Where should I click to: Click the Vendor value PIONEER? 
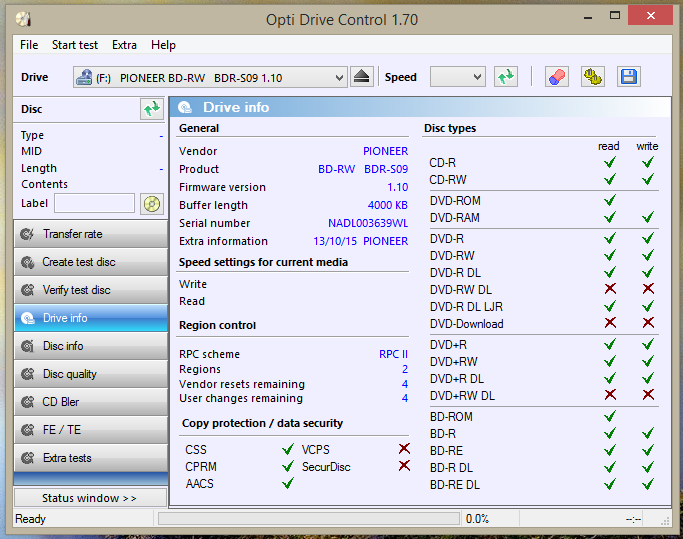click(385, 151)
